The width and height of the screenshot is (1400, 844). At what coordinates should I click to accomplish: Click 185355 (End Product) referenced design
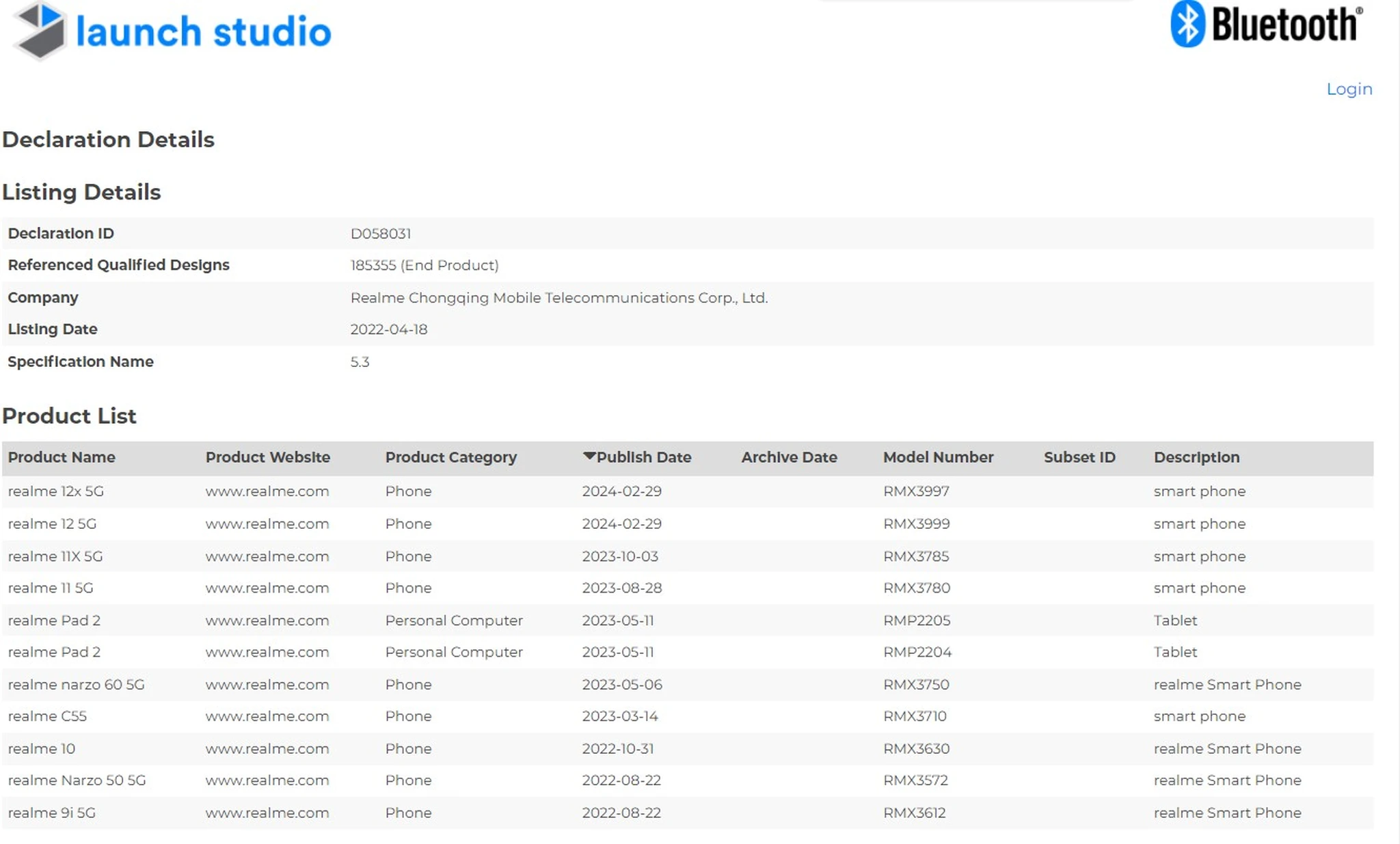(425, 265)
